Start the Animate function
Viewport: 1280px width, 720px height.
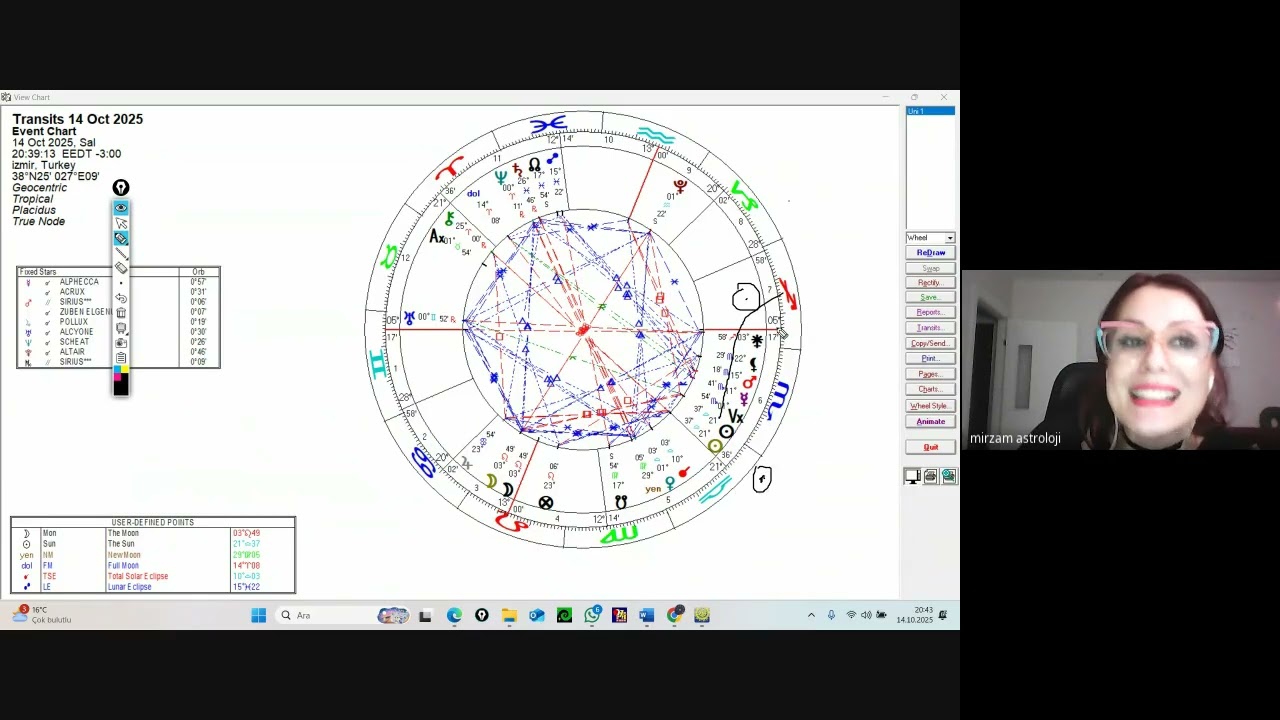(930, 421)
